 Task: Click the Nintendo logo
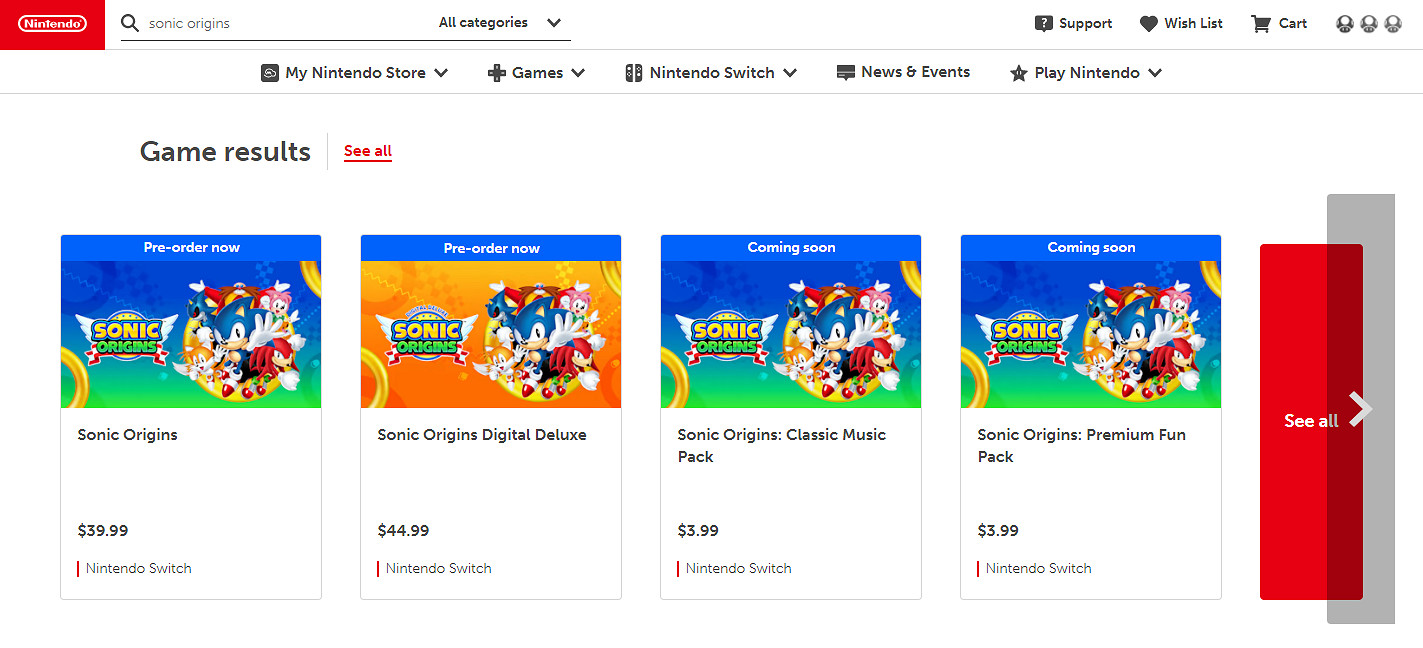point(52,24)
